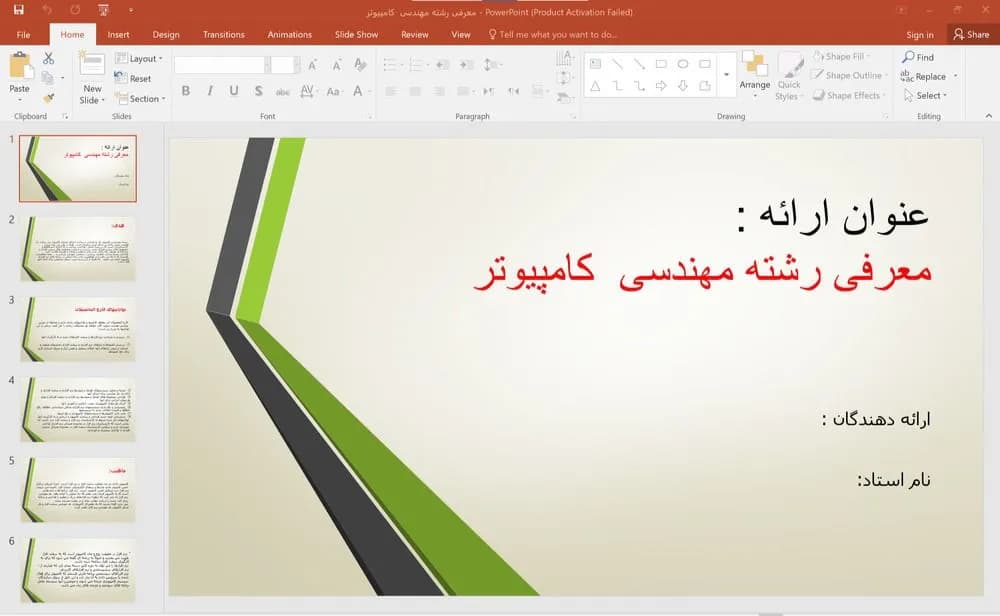Select the Text Box shape in gallery
The width and height of the screenshot is (1000, 616).
point(595,64)
